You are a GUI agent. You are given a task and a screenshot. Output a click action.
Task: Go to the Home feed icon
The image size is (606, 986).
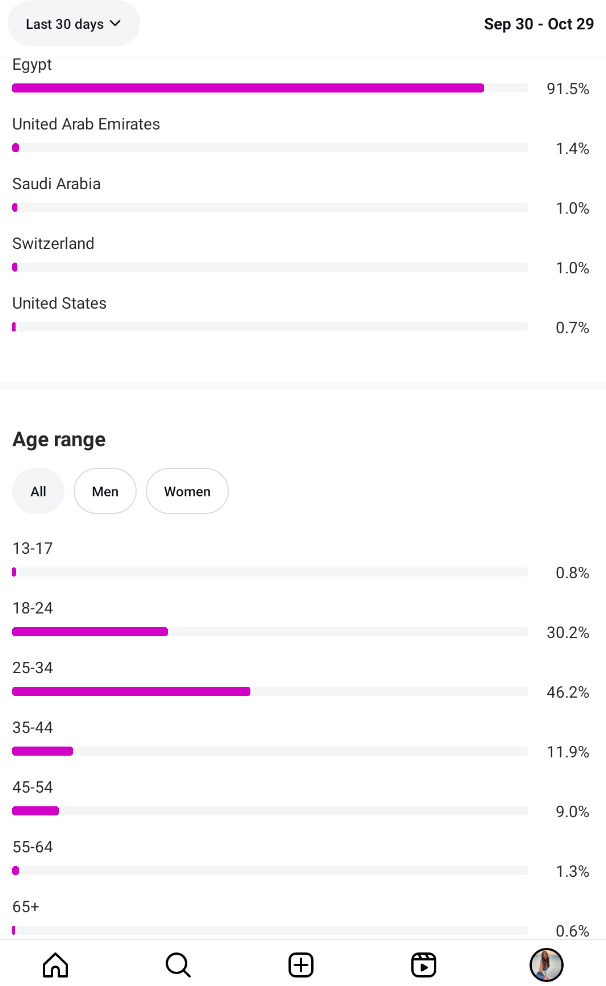click(x=56, y=965)
